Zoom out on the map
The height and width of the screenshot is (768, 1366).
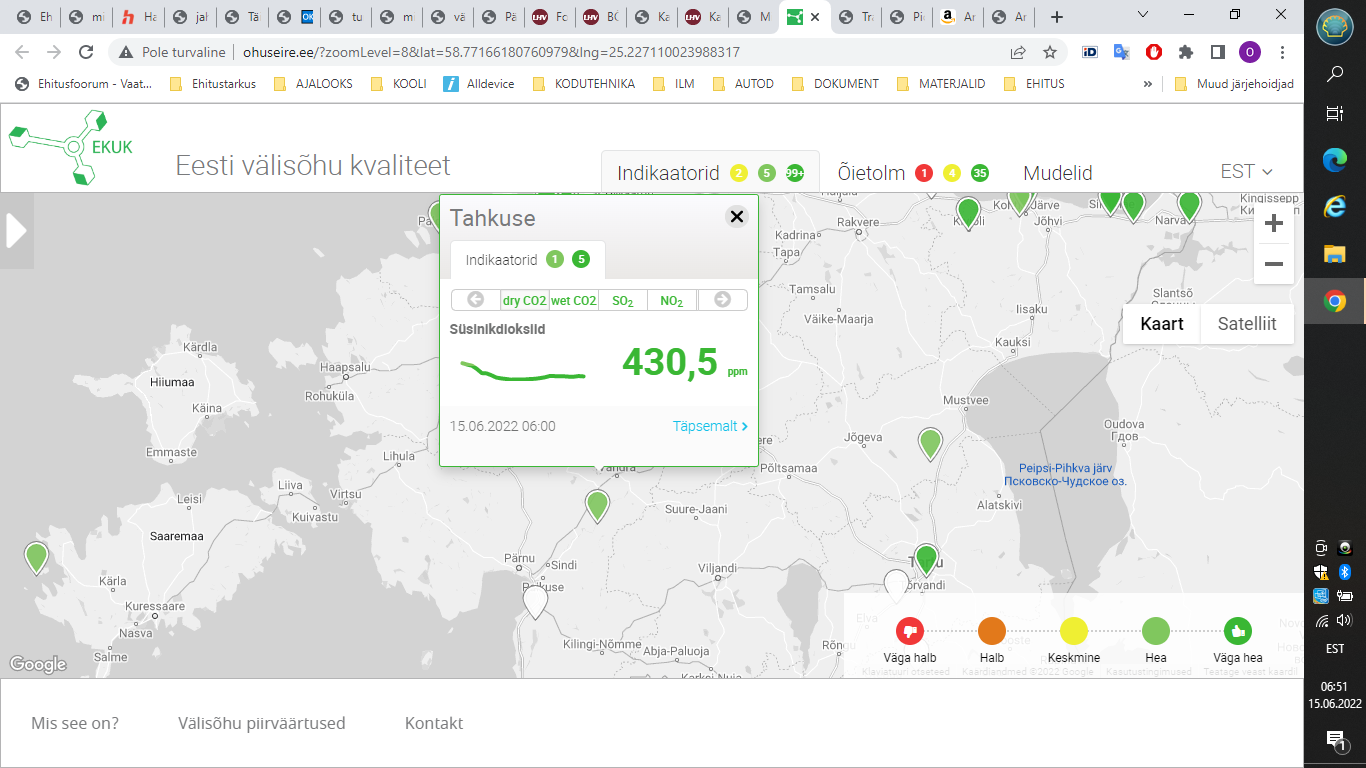[1273, 264]
